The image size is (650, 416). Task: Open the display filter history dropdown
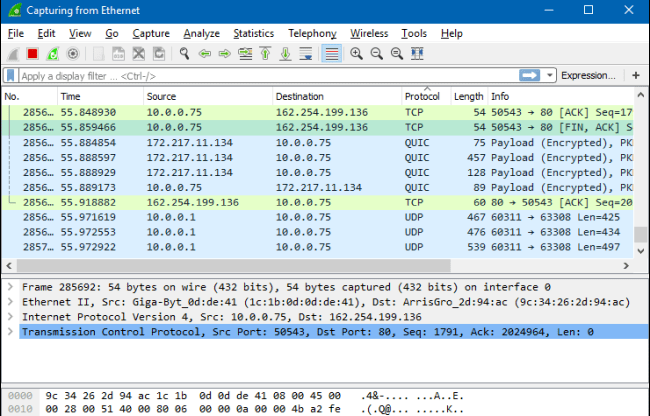pyautogui.click(x=550, y=76)
